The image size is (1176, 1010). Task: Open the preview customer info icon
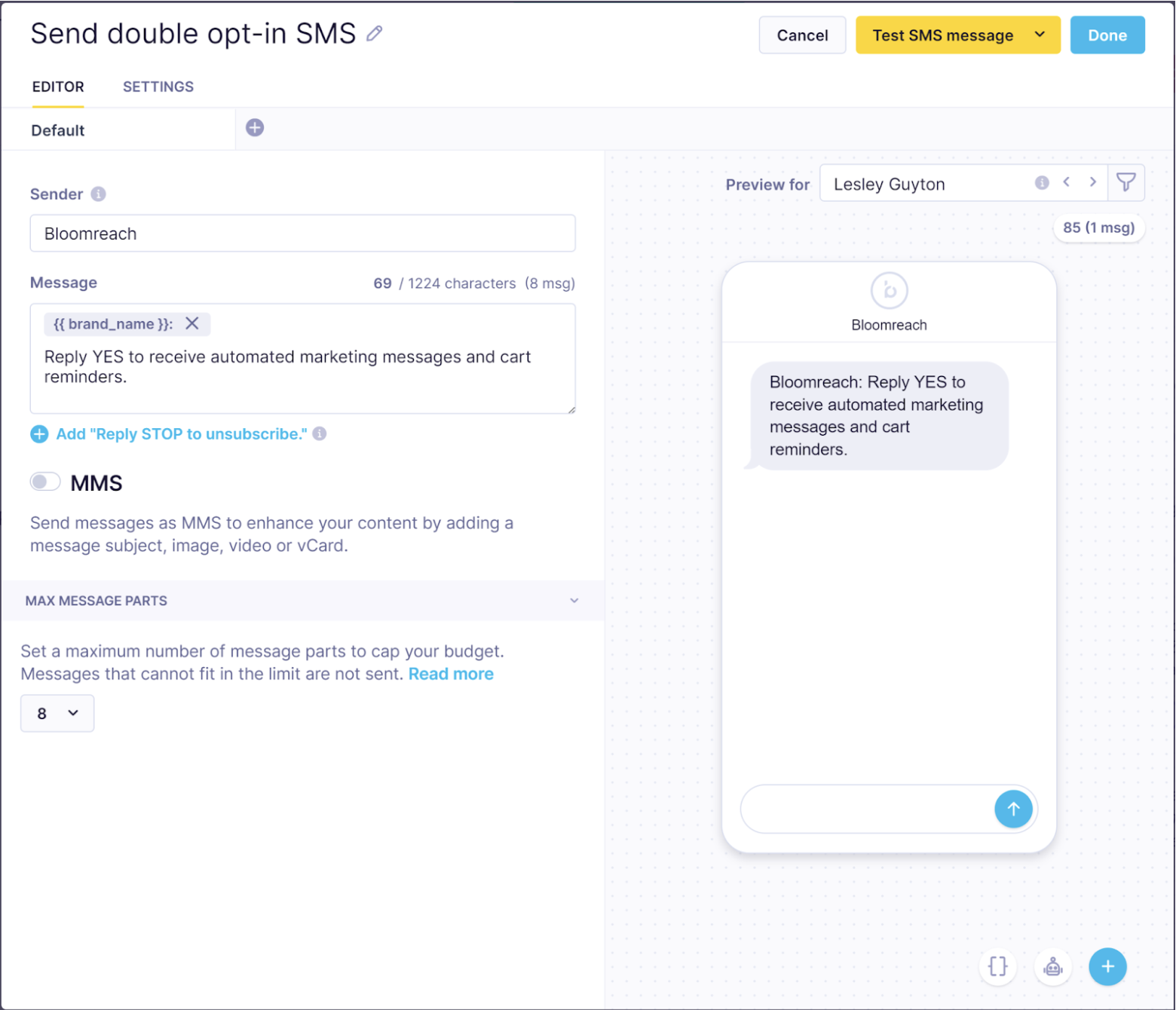click(1042, 182)
